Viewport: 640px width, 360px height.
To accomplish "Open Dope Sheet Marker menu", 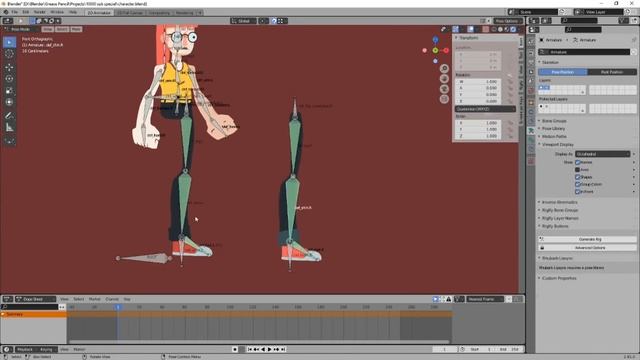I will coord(94,299).
